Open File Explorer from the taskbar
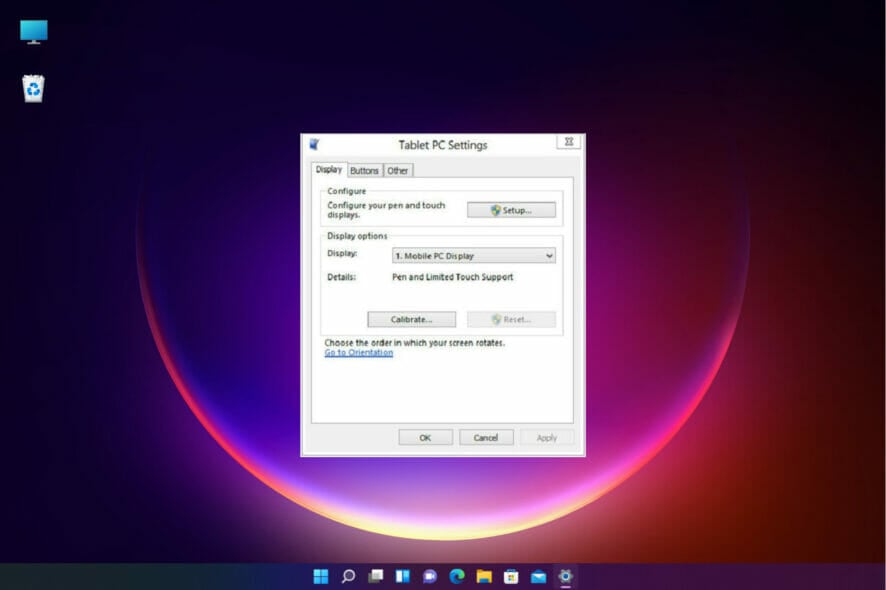The image size is (886, 590). tap(483, 577)
